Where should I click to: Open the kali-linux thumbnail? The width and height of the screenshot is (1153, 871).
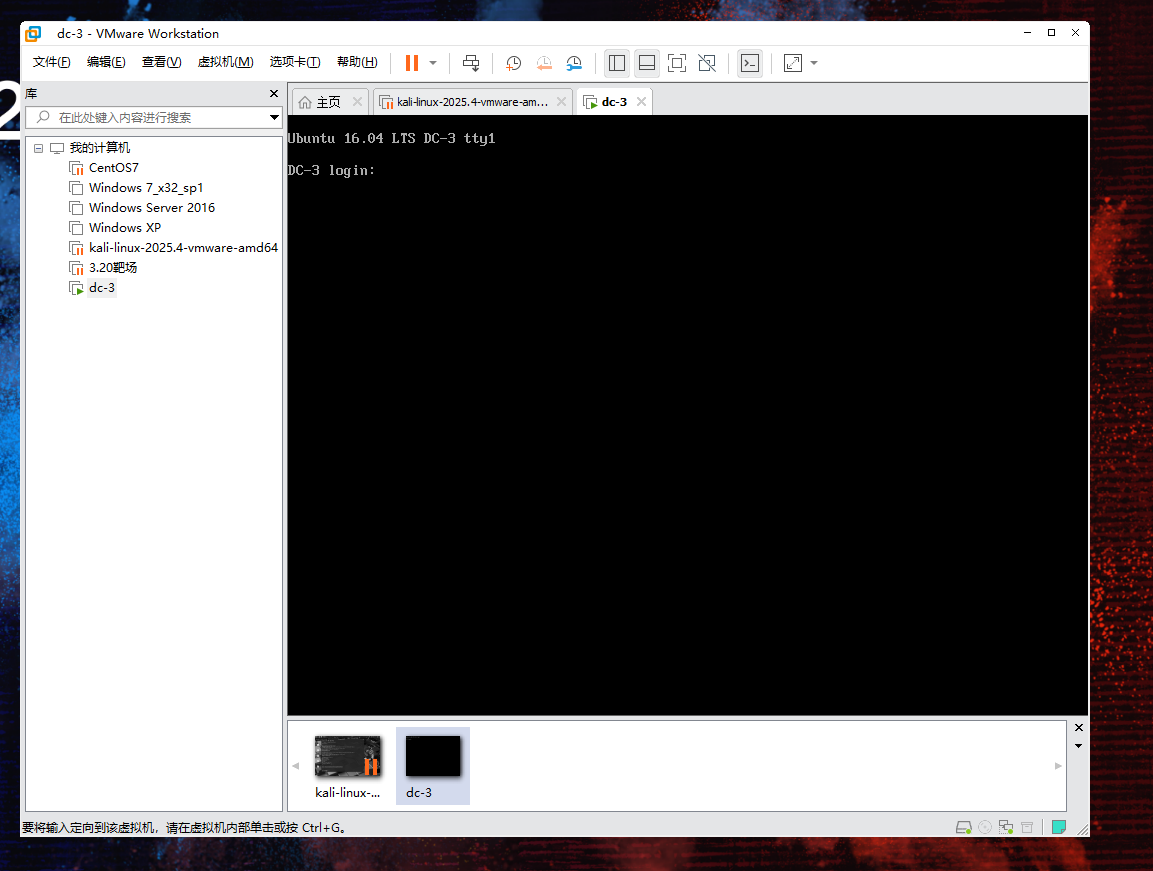click(348, 766)
